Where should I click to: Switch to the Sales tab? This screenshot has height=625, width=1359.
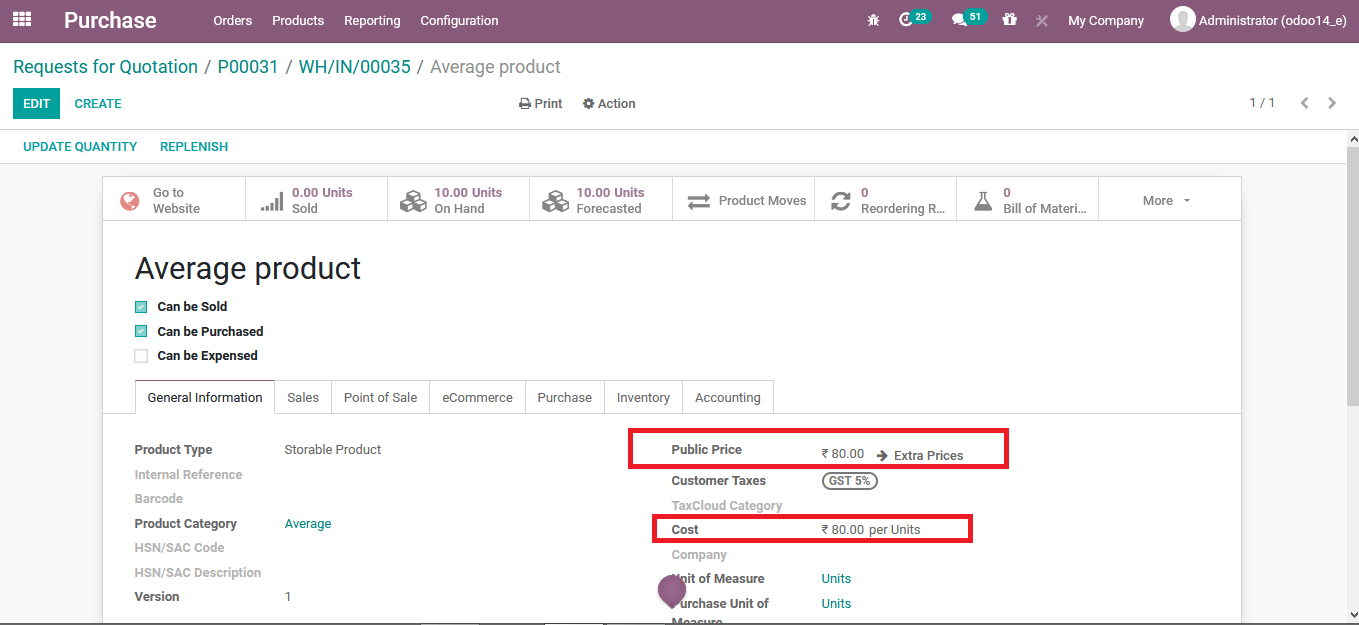coord(303,397)
